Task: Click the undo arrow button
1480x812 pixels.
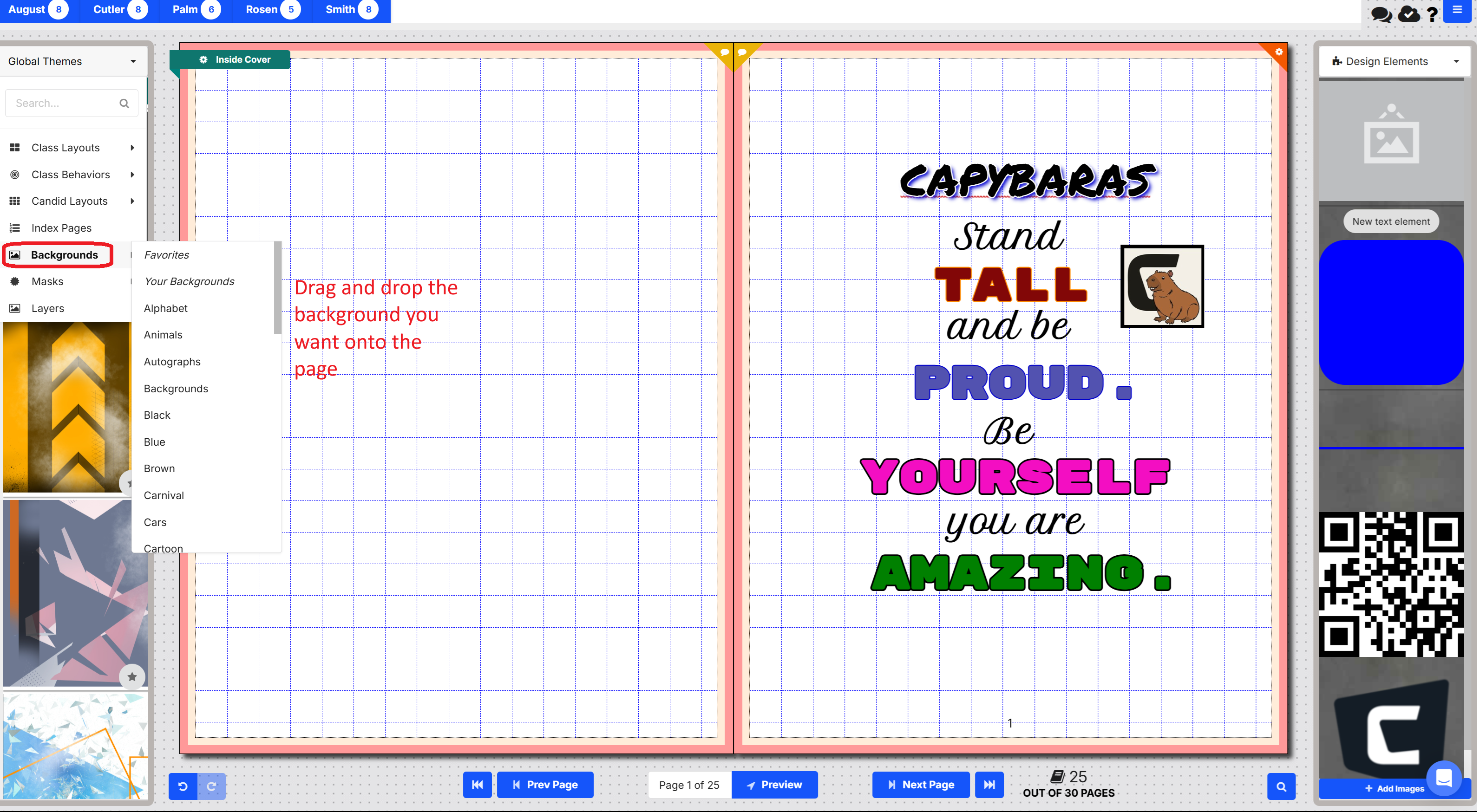Action: pyautogui.click(x=183, y=786)
